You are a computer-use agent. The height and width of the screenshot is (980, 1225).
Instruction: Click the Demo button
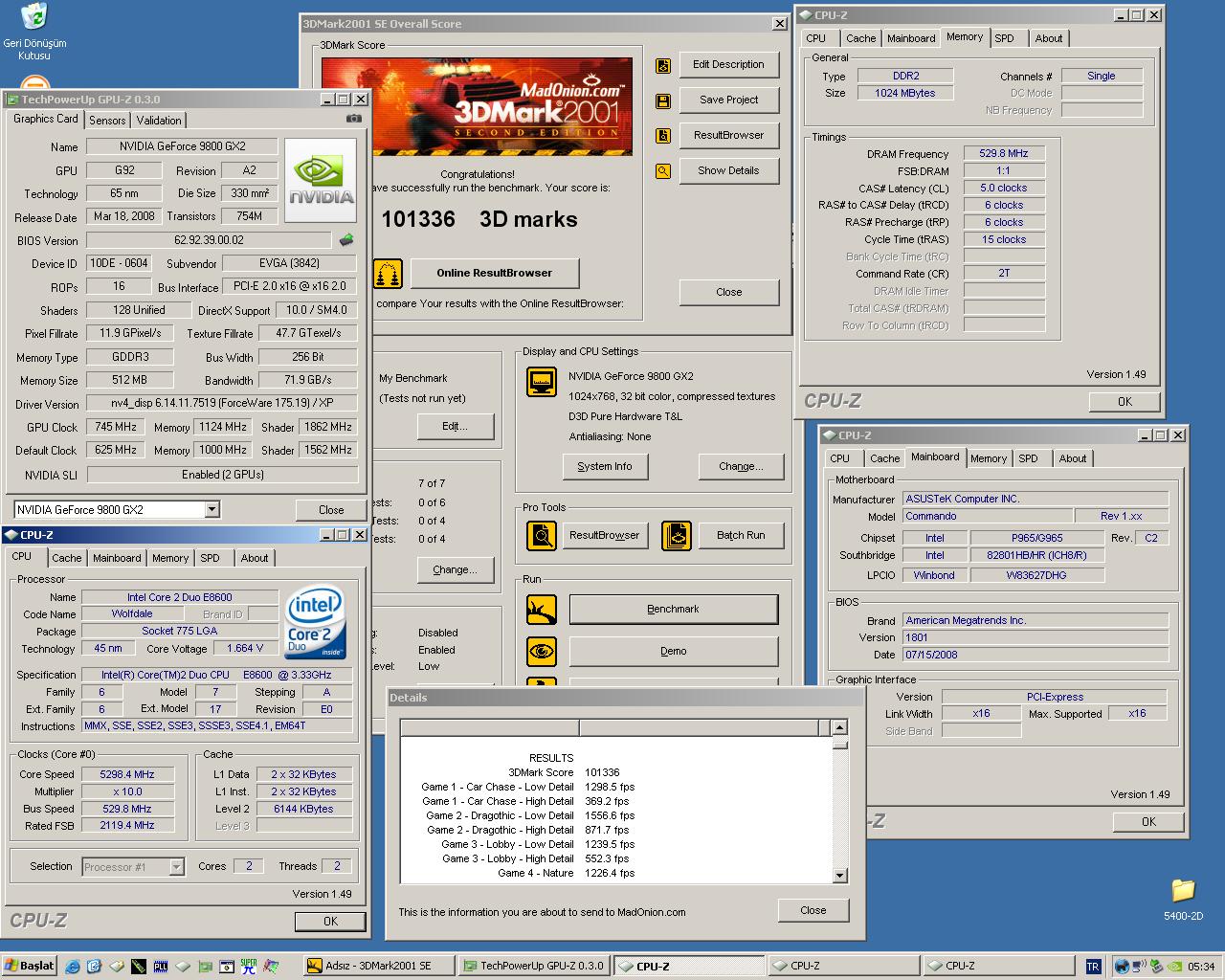click(x=673, y=652)
